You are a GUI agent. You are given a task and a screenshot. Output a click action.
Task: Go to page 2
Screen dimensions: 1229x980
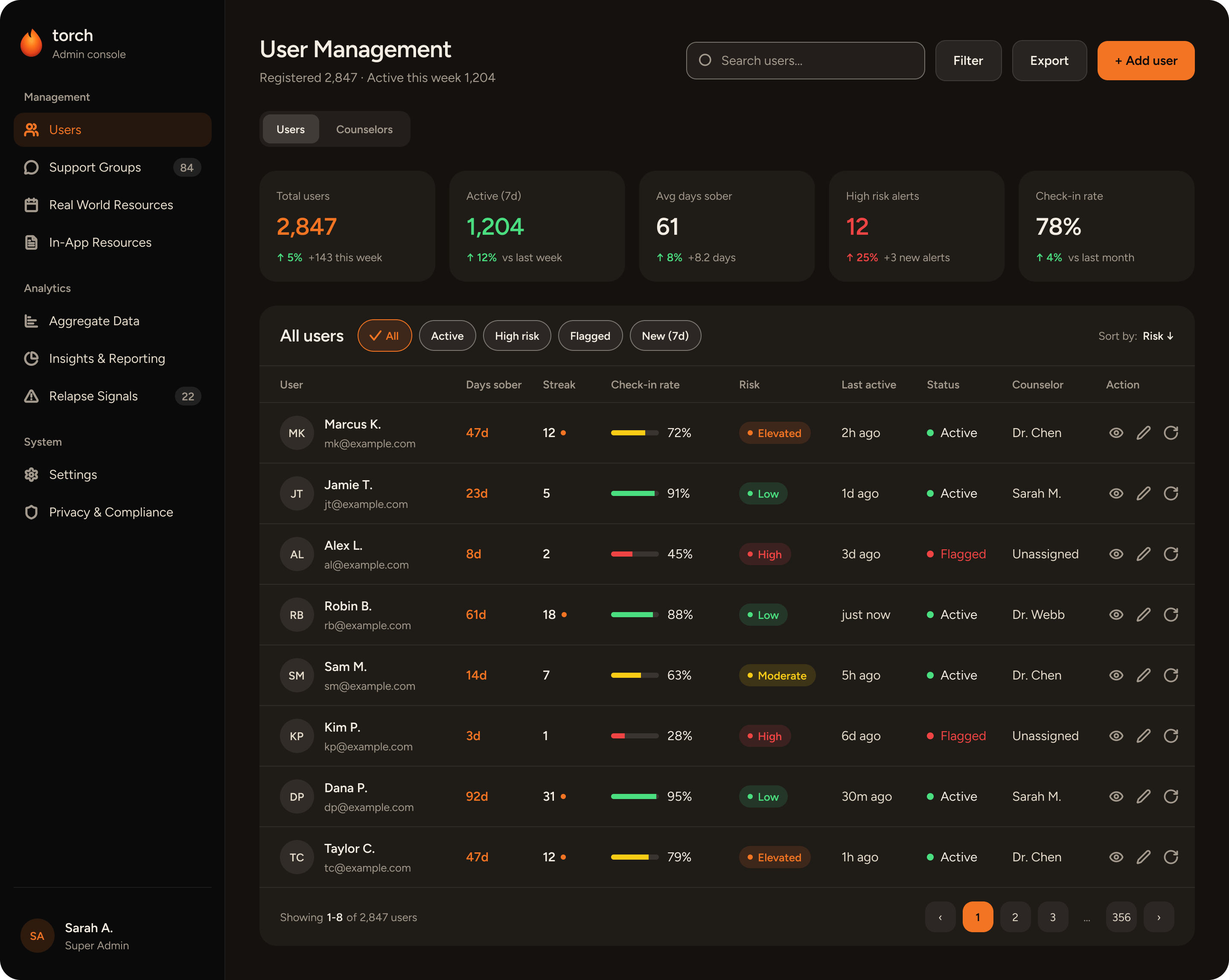click(1015, 917)
